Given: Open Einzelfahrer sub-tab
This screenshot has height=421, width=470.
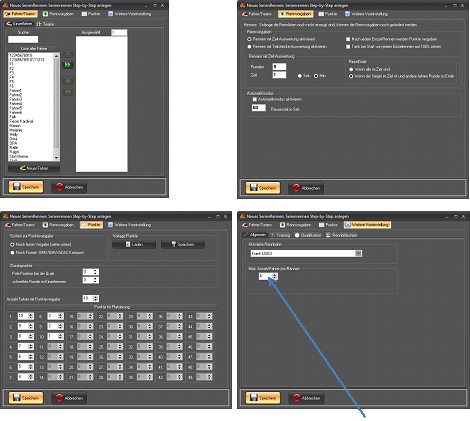Looking at the screenshot, I should click(x=19, y=24).
